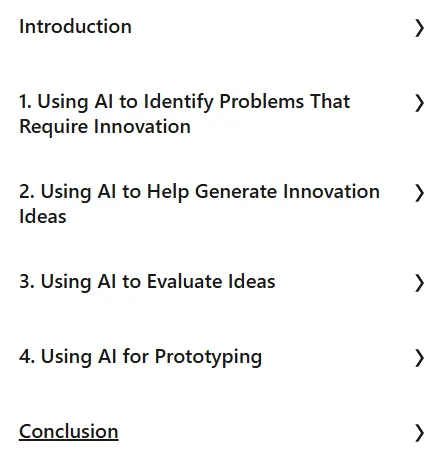The height and width of the screenshot is (457, 448).
Task: Follow the underlined Conclusion link
Action: [69, 432]
